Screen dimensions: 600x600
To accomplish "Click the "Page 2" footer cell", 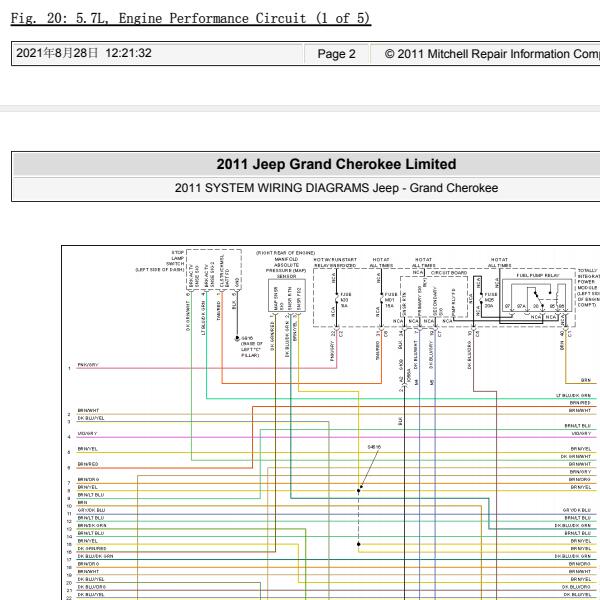I will tap(336, 54).
